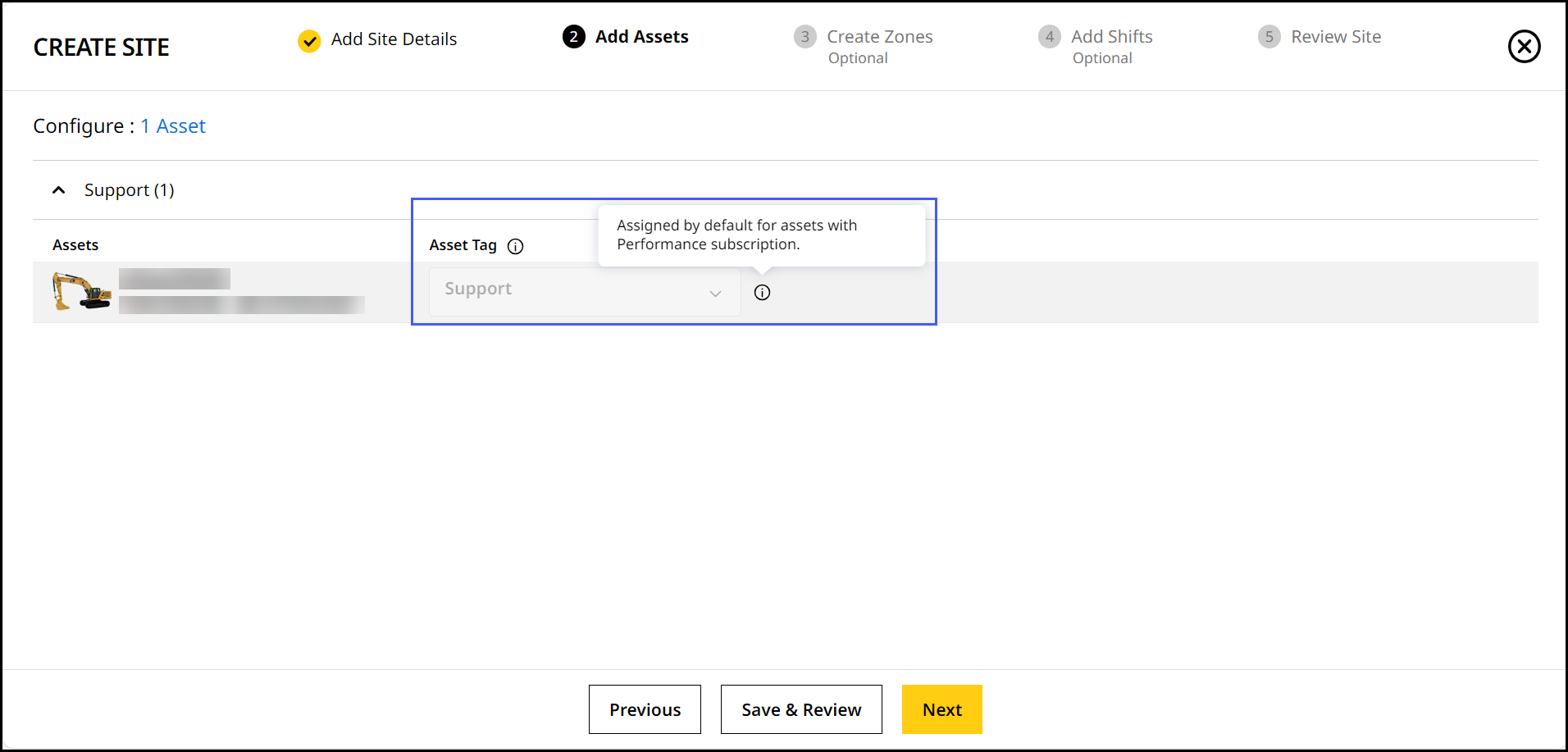Click the Previous button
The image size is (1568, 752).
[x=645, y=709]
